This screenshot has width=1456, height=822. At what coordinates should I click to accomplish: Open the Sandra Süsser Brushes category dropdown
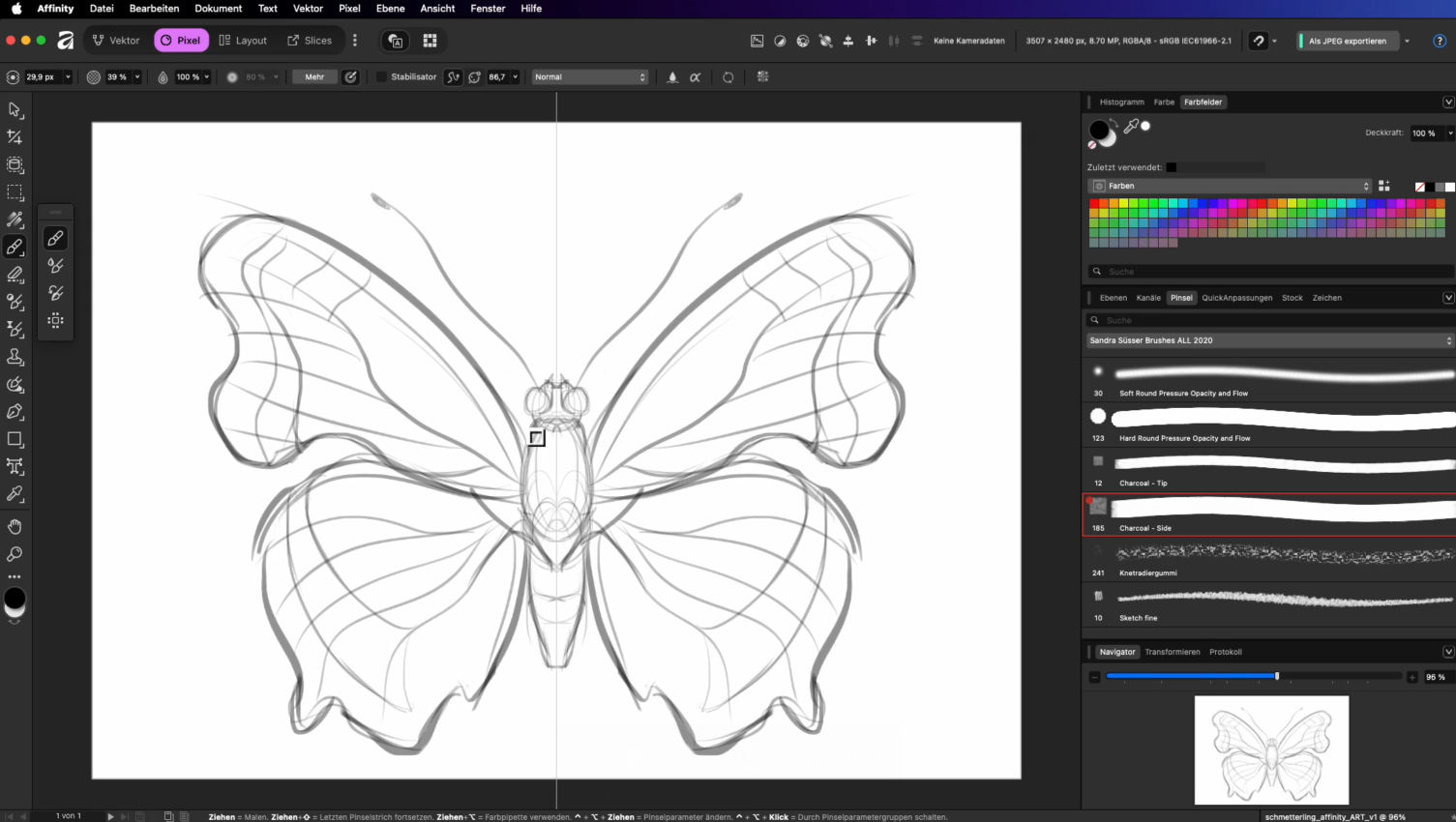click(x=1269, y=340)
